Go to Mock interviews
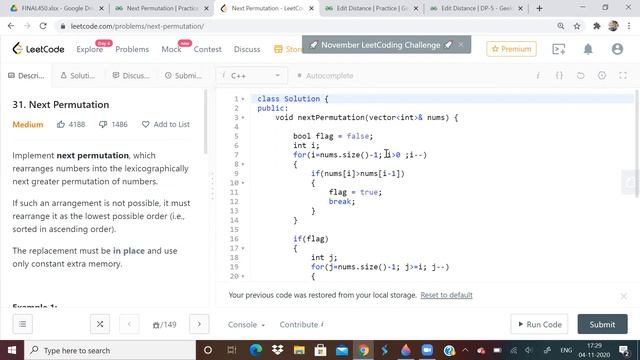The width and height of the screenshot is (640, 360). (x=171, y=49)
